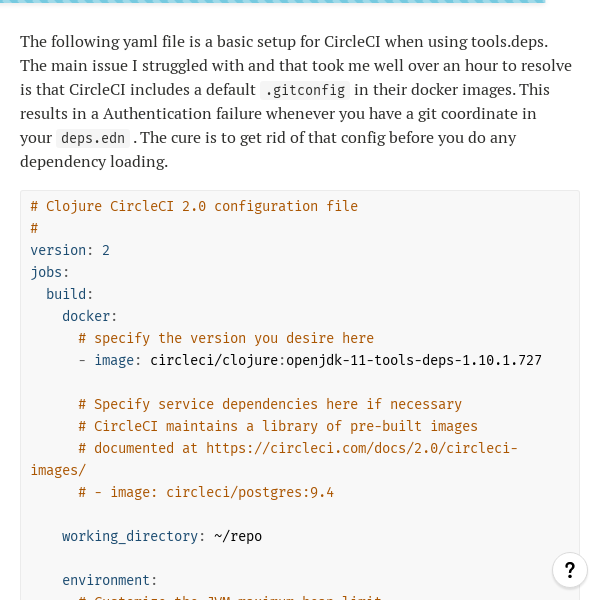Screen dimensions: 600x600
Task: Click the 'working_directory' key
Action: (x=130, y=536)
